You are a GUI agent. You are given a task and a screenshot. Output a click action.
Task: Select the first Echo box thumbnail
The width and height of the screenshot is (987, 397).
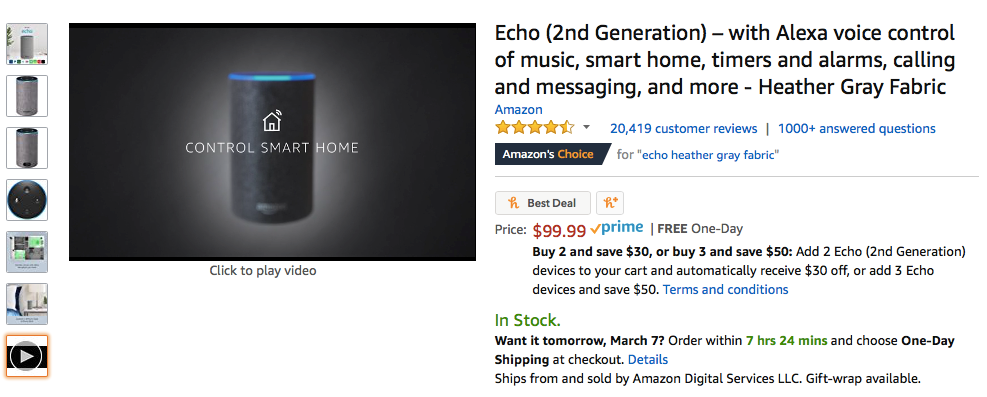27,44
